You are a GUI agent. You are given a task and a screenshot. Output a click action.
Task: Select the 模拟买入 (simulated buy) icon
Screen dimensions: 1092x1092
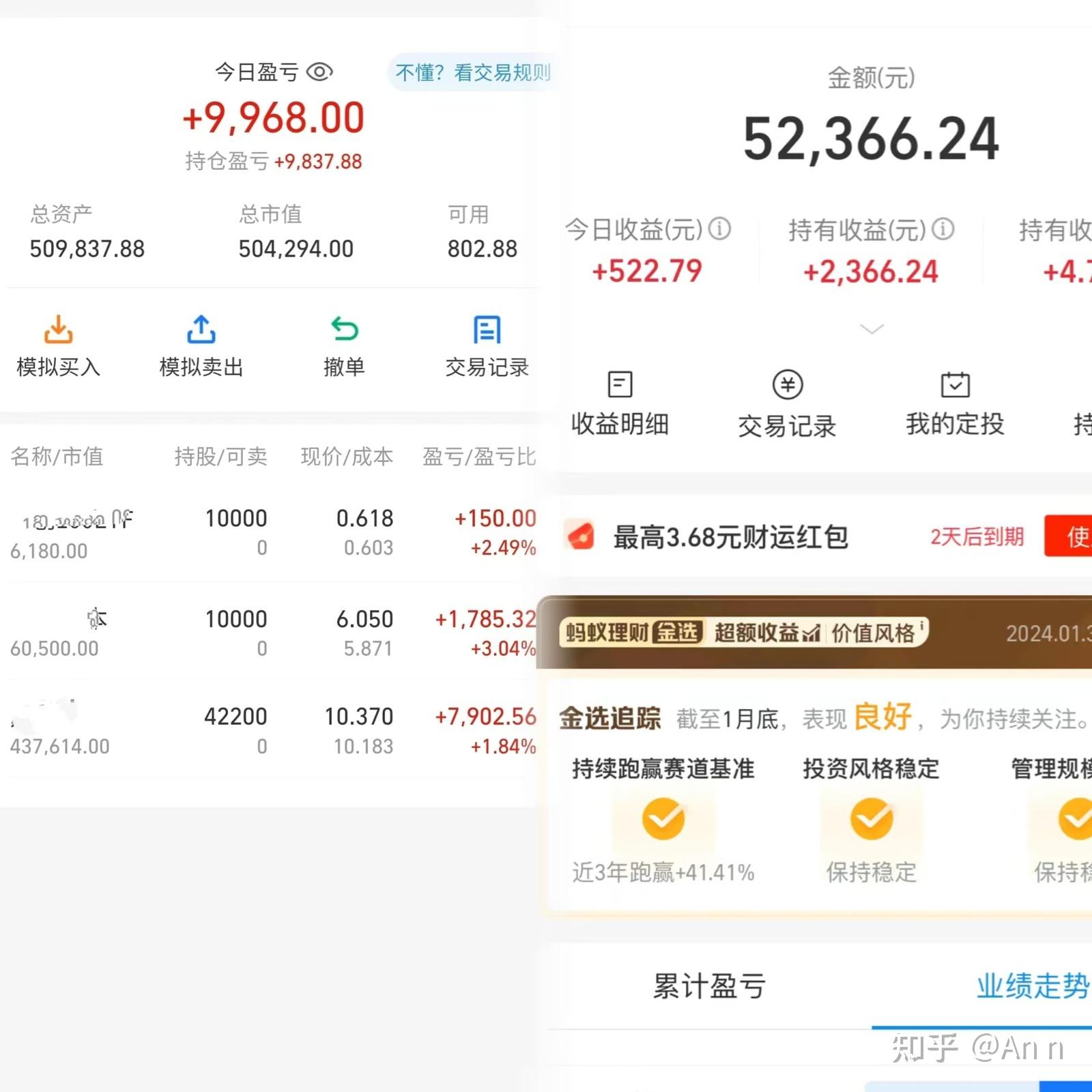pos(57,330)
